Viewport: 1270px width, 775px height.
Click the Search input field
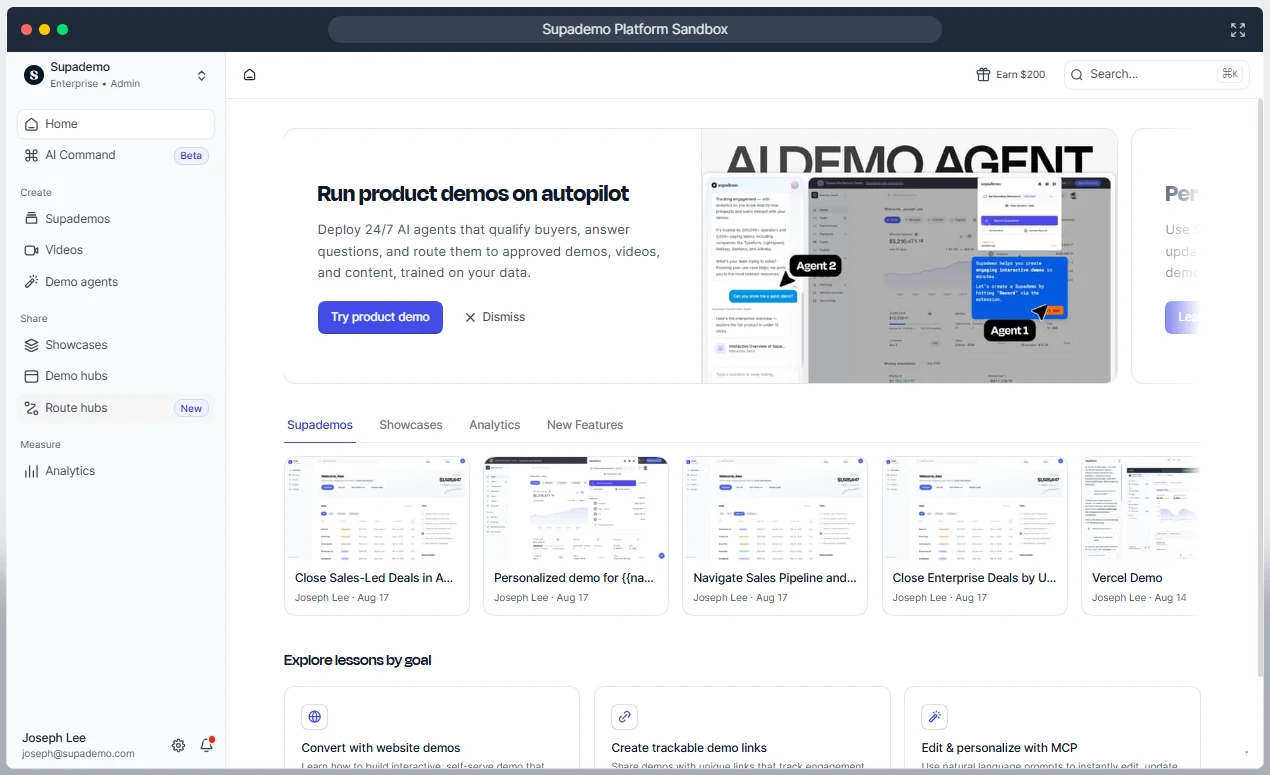point(1156,74)
